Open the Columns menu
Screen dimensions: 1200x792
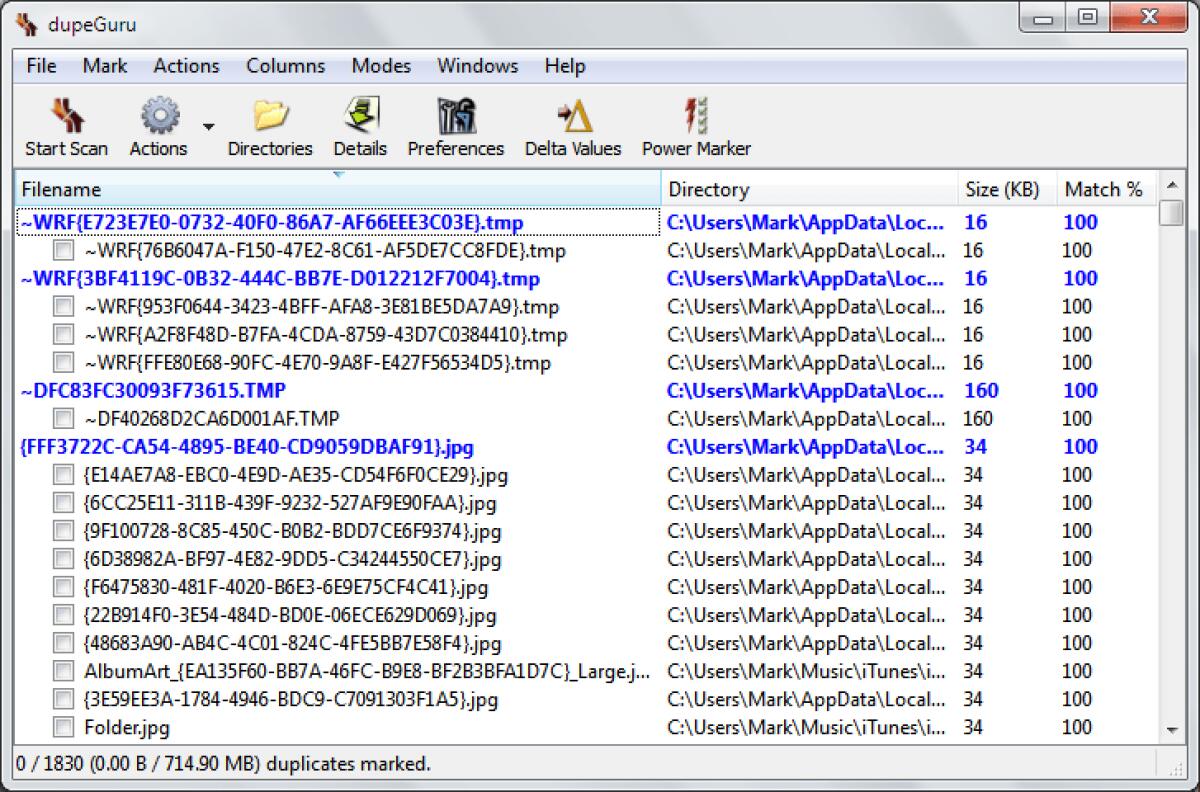[x=284, y=66]
